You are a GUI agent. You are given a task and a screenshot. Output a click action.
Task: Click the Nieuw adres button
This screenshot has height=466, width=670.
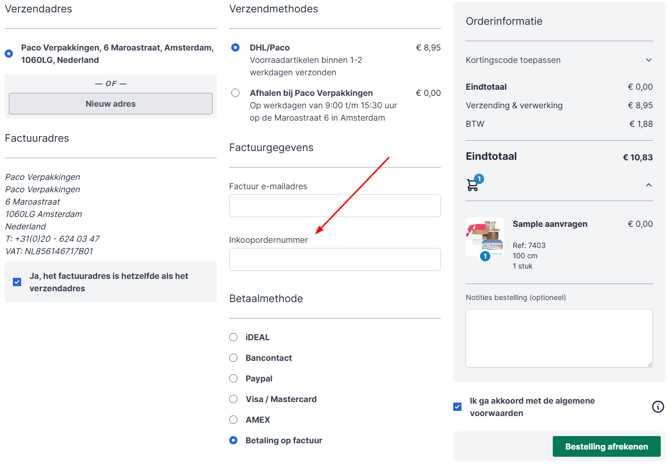tap(110, 104)
